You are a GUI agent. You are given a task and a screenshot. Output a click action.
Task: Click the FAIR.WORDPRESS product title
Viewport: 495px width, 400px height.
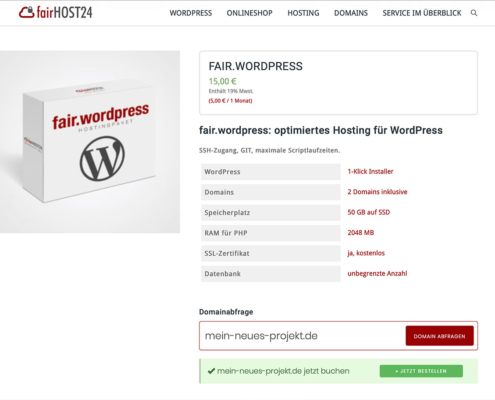tap(255, 66)
